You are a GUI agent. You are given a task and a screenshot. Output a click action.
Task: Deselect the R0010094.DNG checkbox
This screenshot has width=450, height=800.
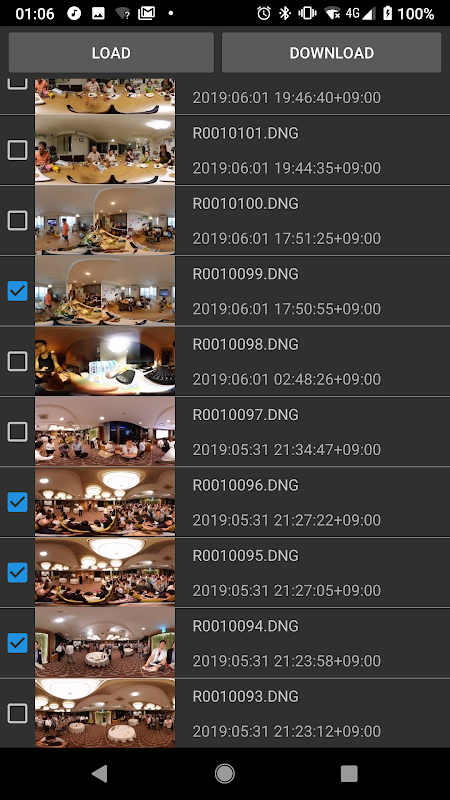(x=17, y=643)
